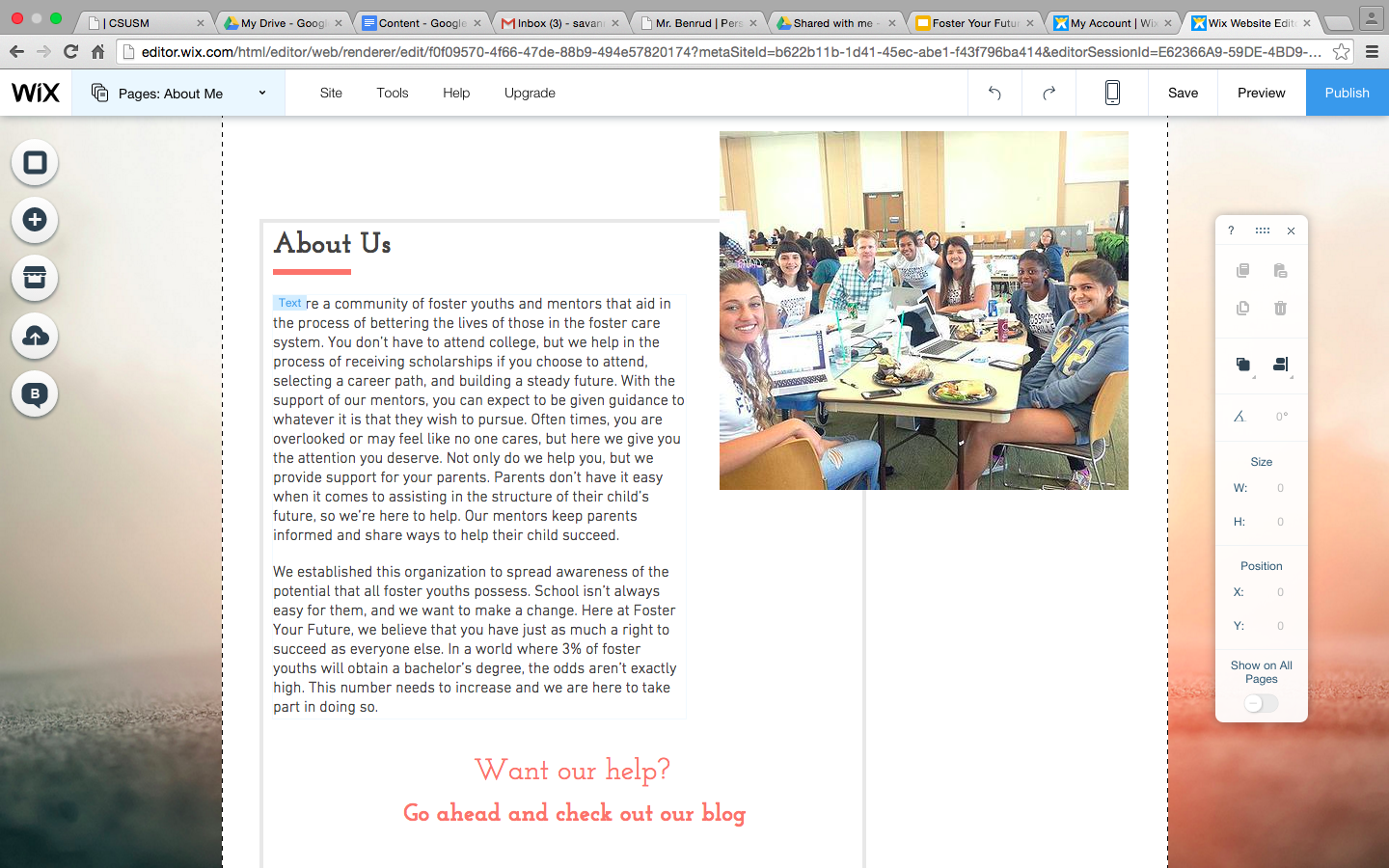Viewport: 1389px width, 868px height.
Task: Click the pages icon beside Pages: About Me
Action: (x=99, y=93)
